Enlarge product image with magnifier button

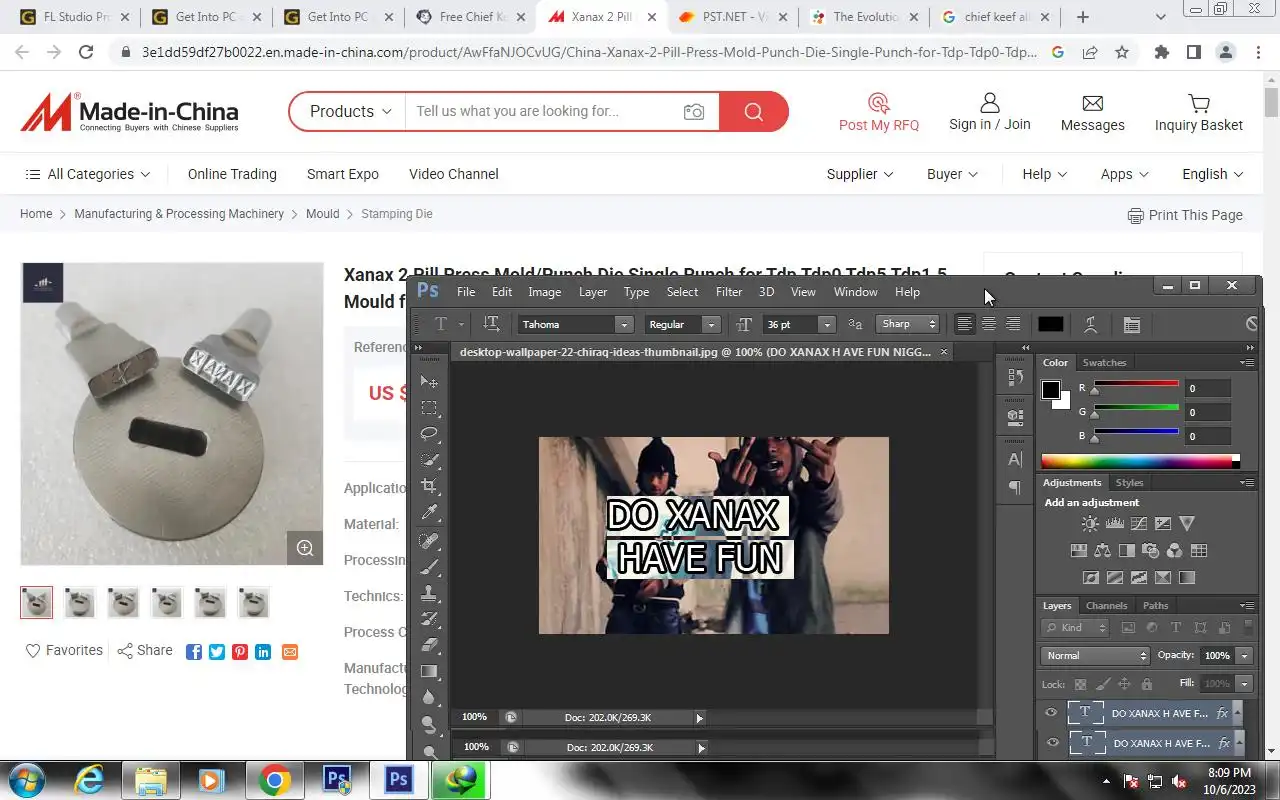click(305, 547)
